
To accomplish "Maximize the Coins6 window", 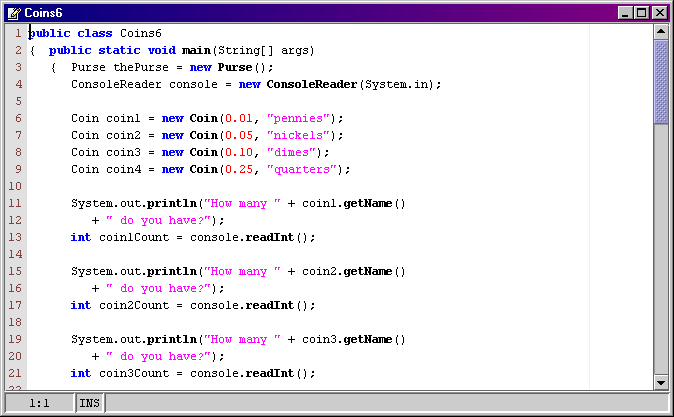I will tap(641, 13).
